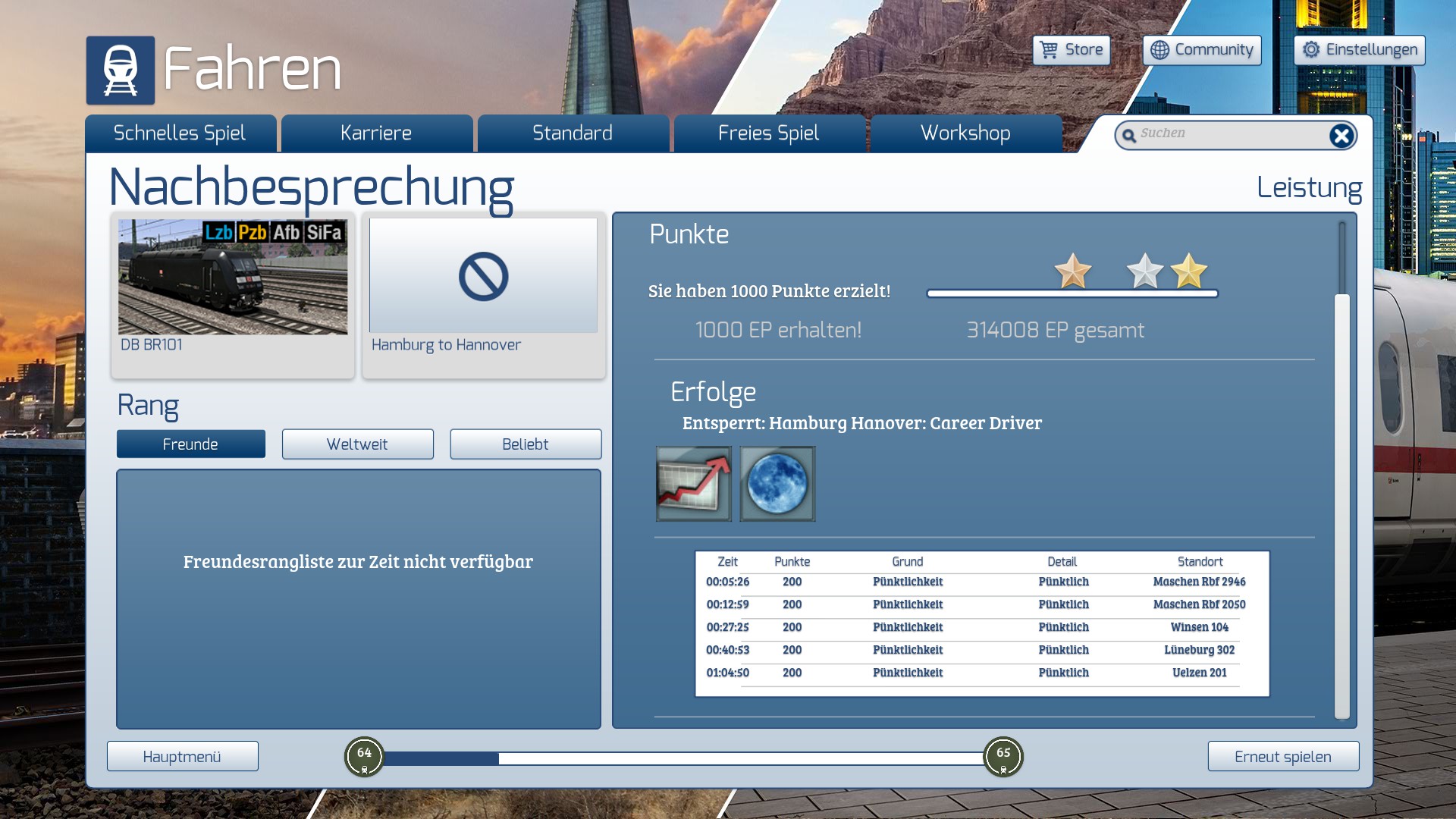This screenshot has height=819, width=1456.
Task: Open the Workshop tab
Action: tap(965, 133)
